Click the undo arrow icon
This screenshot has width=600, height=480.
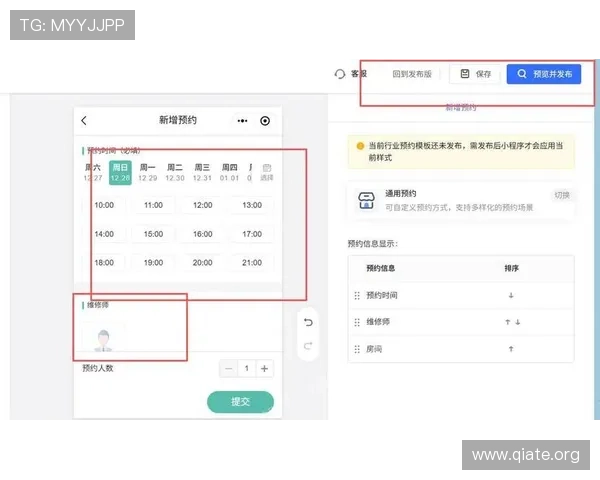[308, 322]
